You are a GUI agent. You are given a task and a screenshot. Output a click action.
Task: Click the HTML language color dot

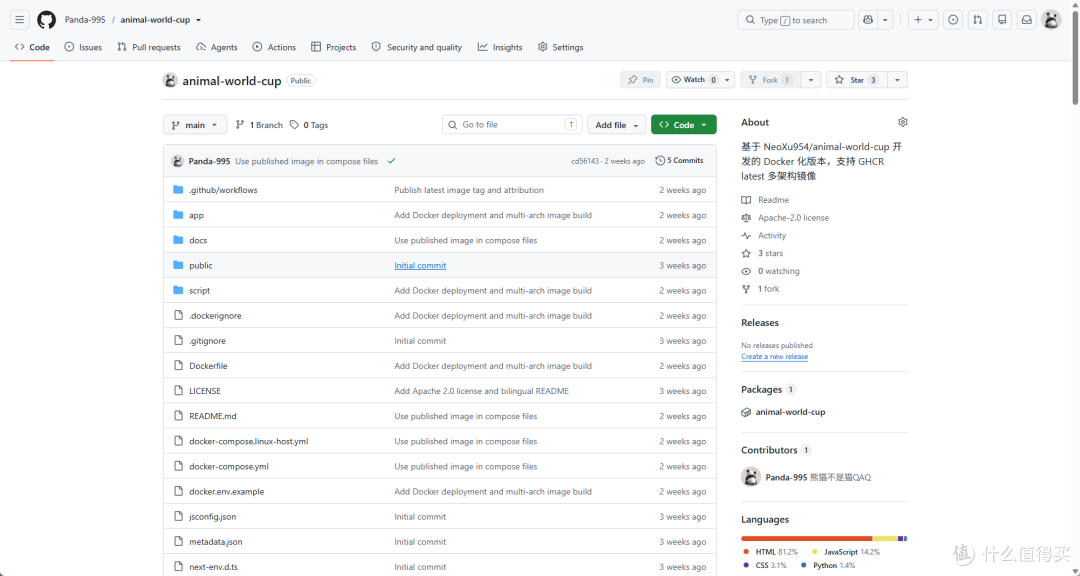tap(746, 552)
